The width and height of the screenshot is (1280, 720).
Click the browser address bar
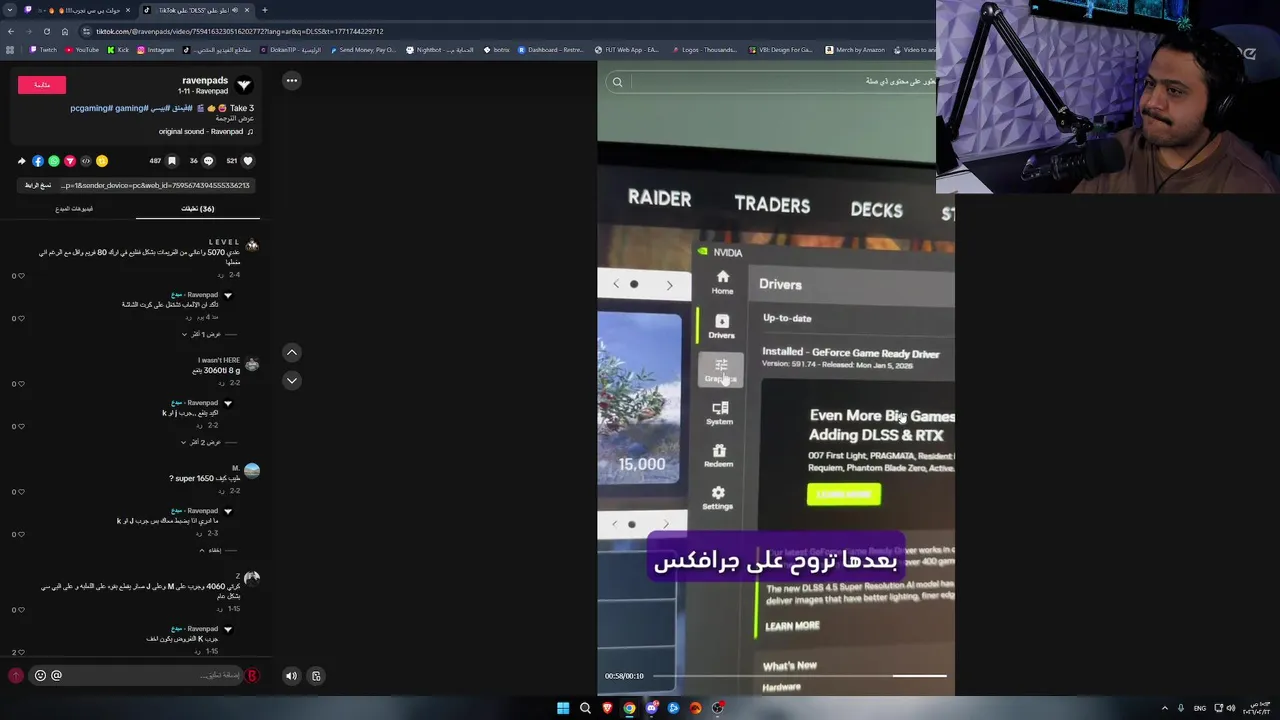[x=500, y=31]
